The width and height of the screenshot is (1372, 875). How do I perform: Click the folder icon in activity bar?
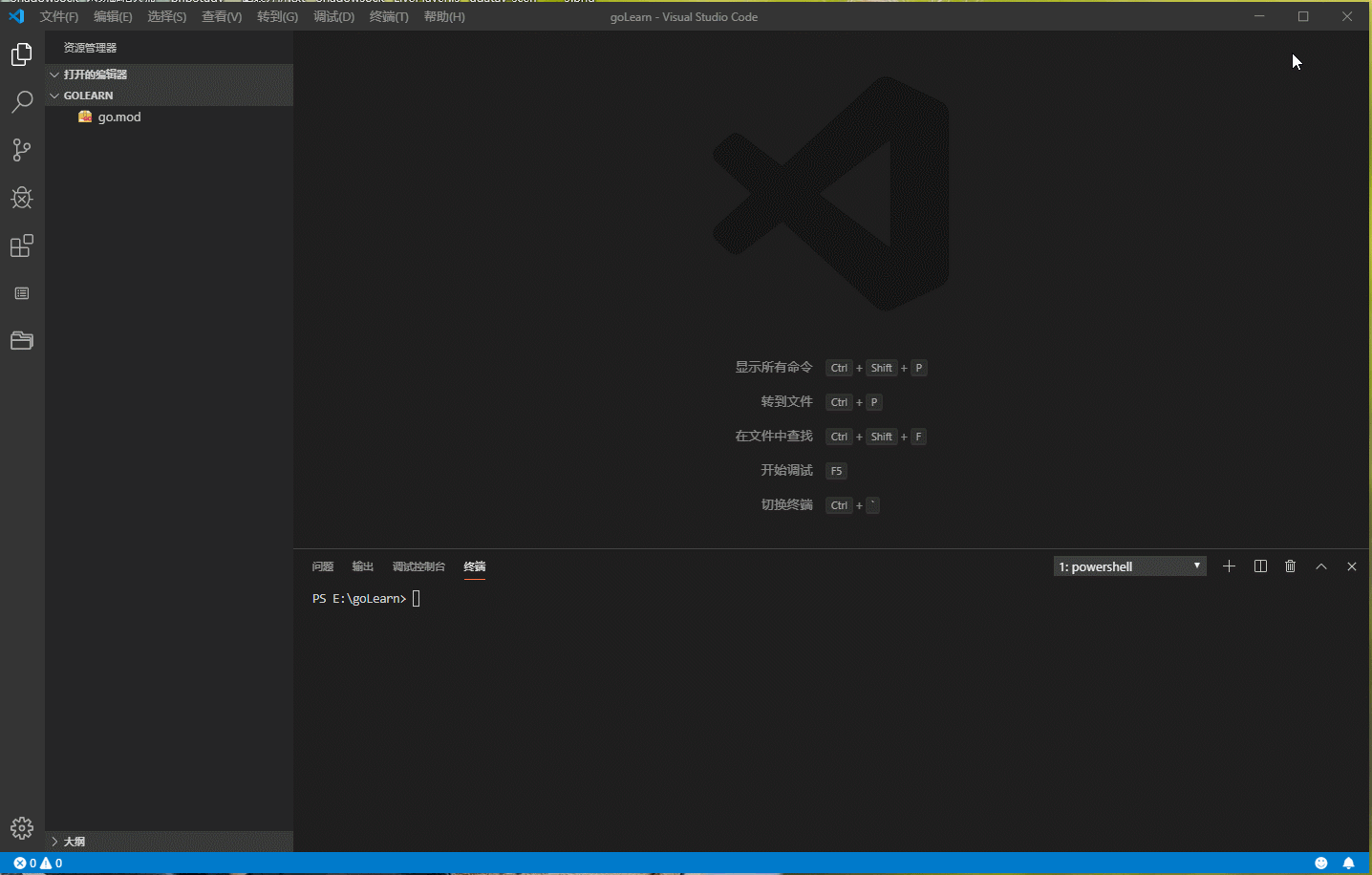pyautogui.click(x=22, y=341)
